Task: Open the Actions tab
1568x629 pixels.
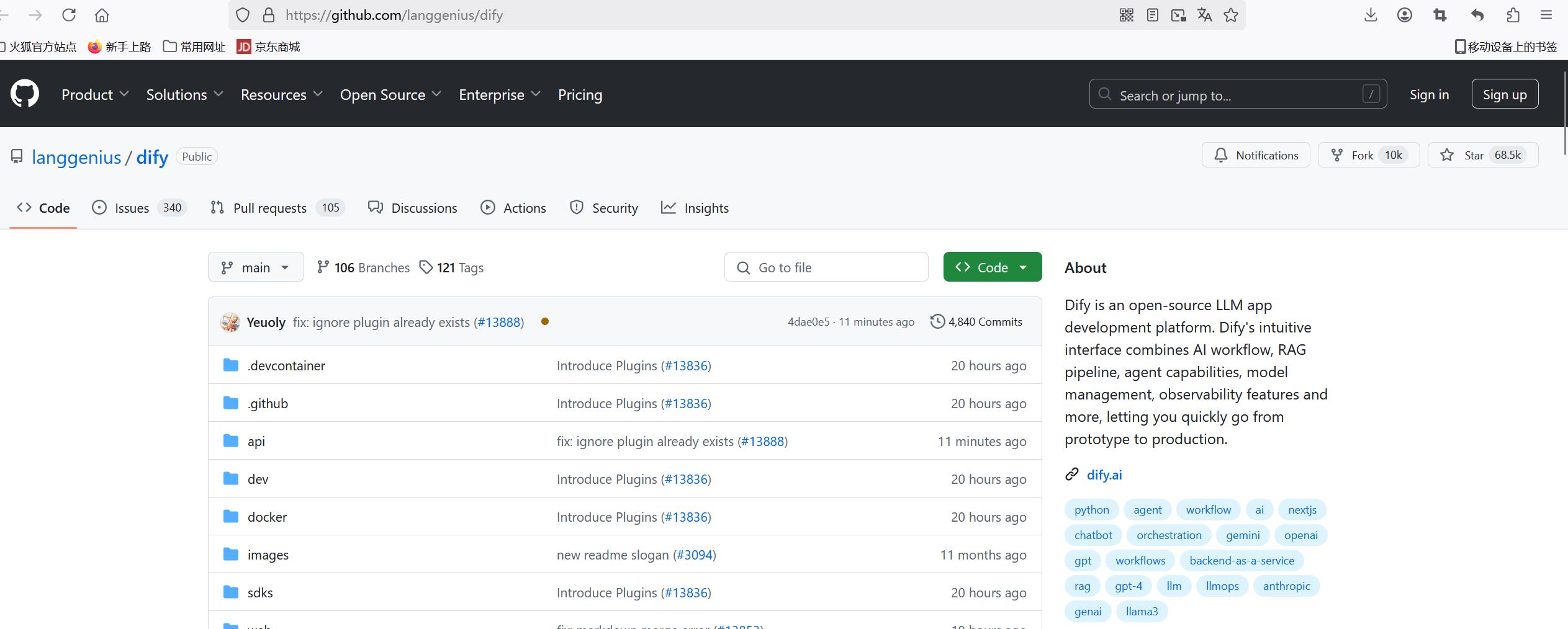Action: pyautogui.click(x=513, y=208)
